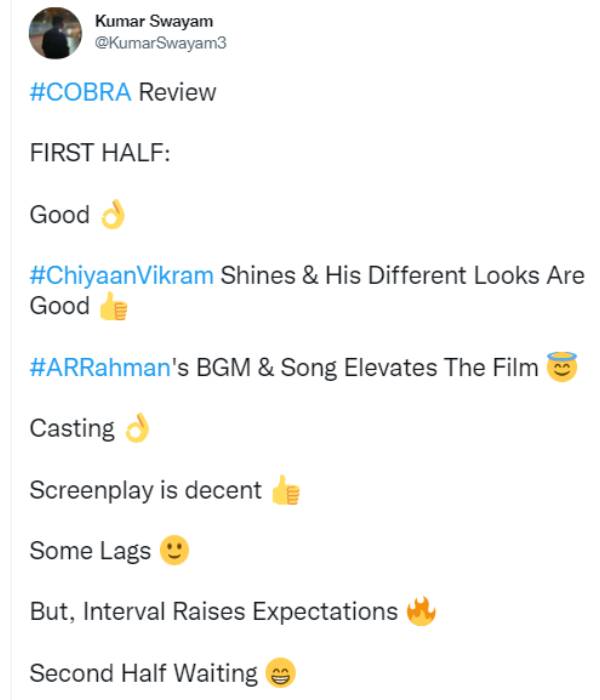
Task: Click the smiley emoji after Some Lags
Action: point(174,551)
